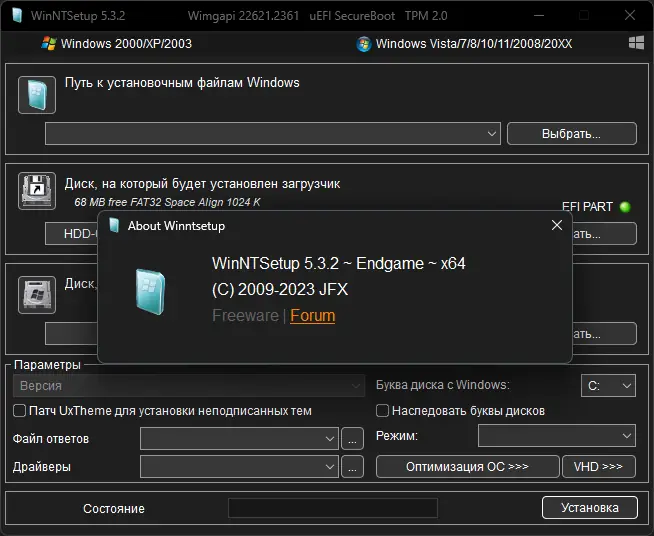Minimize the WinNTSetup window
The image size is (654, 536).
pyautogui.click(x=539, y=15)
